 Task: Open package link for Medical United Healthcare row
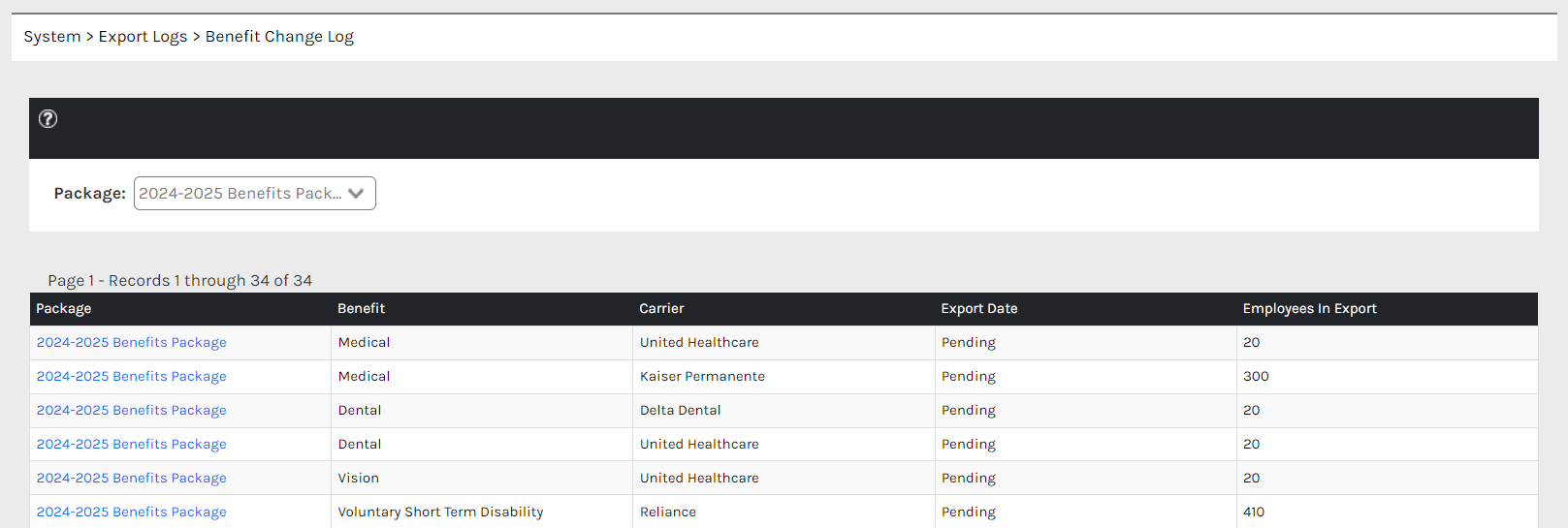132,343
